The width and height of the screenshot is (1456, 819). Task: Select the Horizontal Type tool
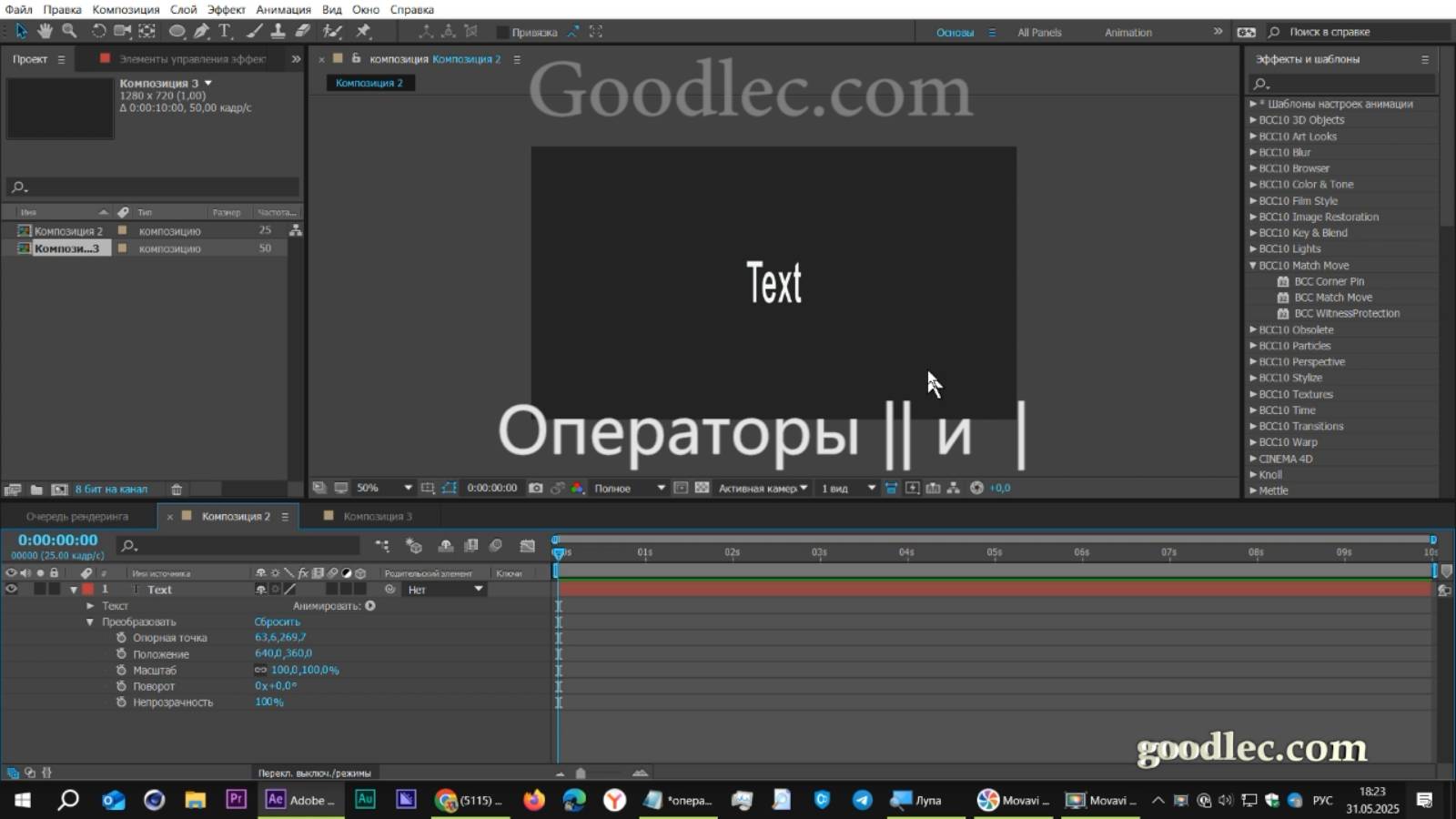point(225,31)
